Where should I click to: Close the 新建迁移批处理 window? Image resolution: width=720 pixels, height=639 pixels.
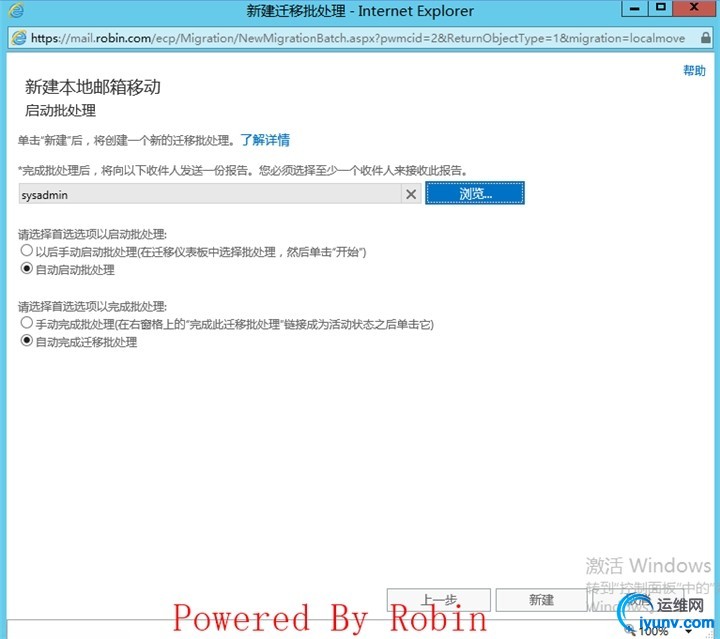[x=694, y=8]
